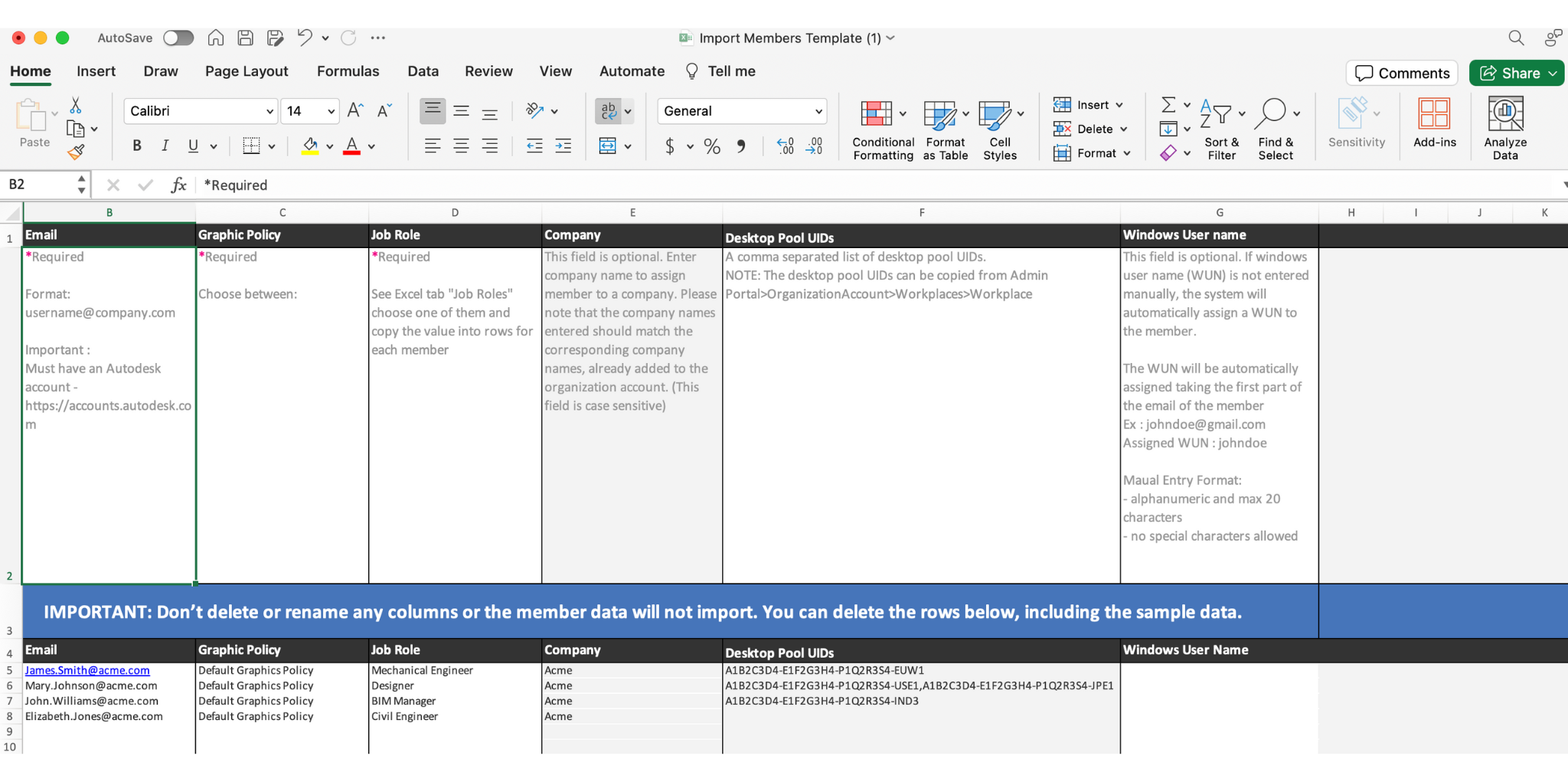Click the Home icon in title bar

[x=216, y=38]
